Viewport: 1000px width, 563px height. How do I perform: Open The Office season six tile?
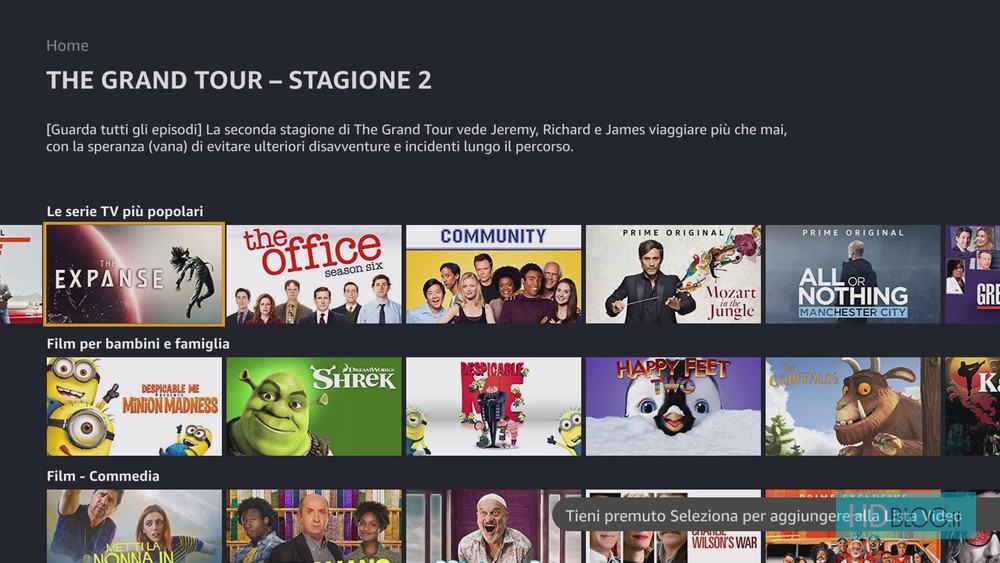coord(314,274)
